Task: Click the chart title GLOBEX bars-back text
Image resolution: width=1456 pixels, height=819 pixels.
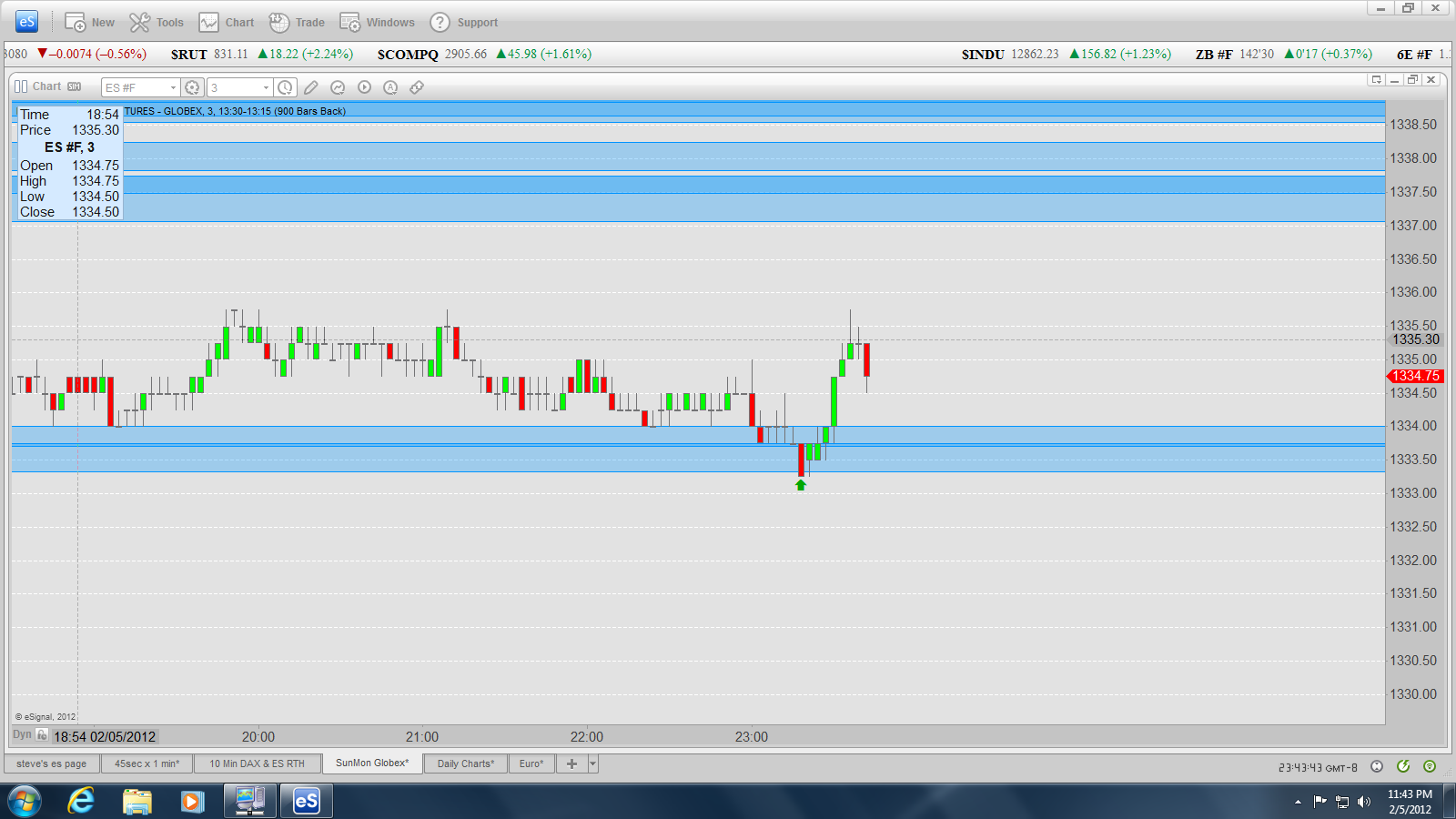Action: [235, 111]
